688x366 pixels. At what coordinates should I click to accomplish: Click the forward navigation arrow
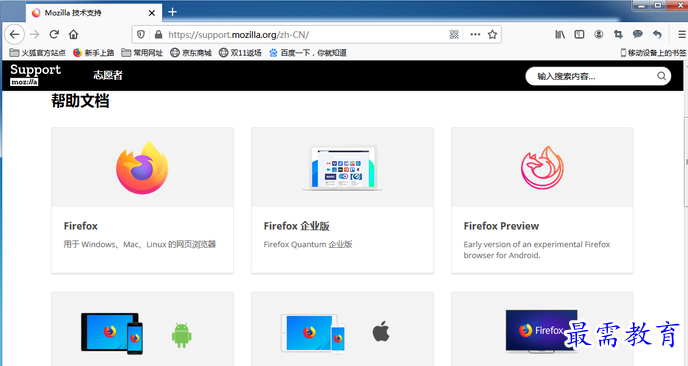click(35, 34)
